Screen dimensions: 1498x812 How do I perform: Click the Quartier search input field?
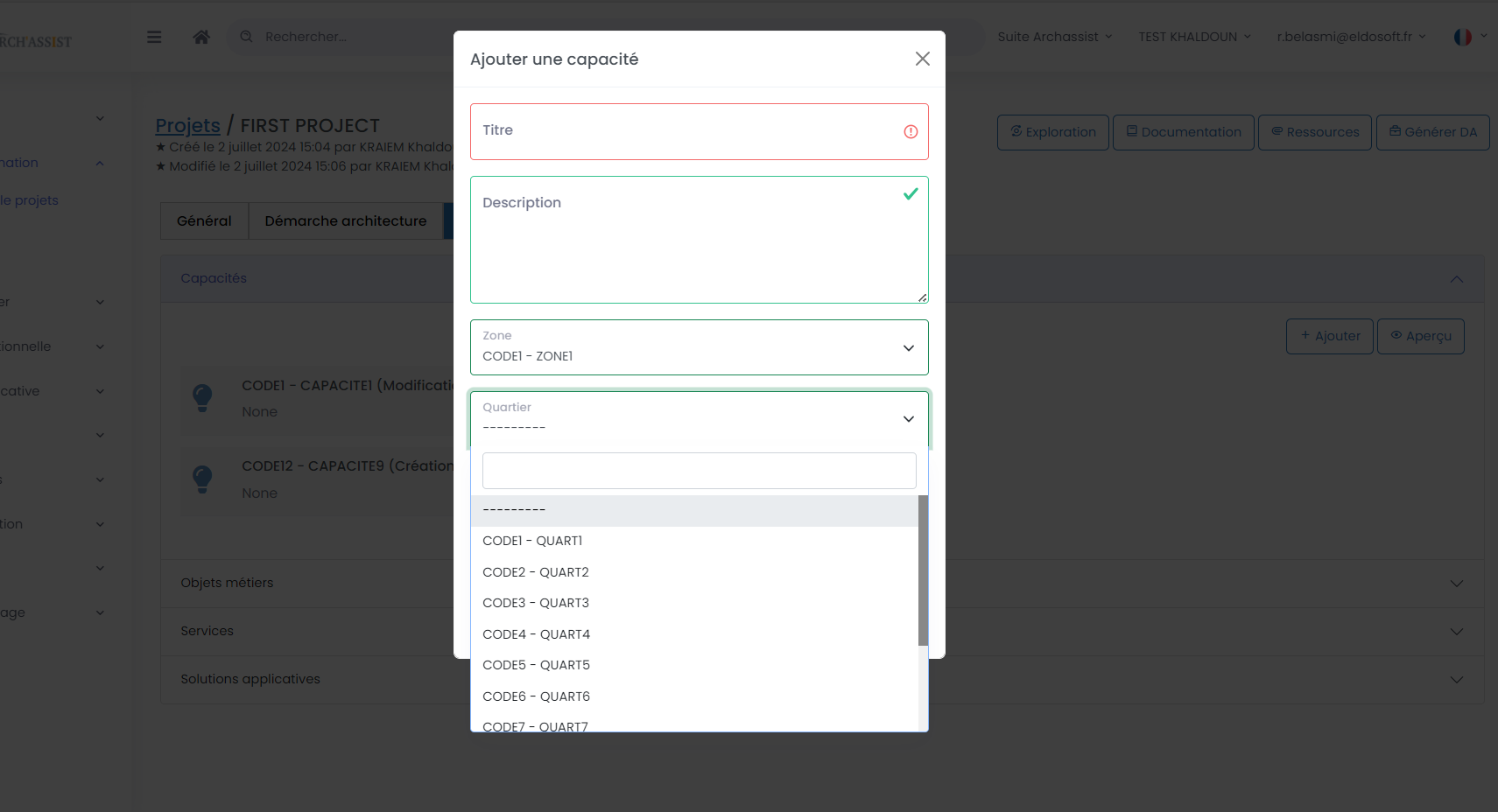699,471
